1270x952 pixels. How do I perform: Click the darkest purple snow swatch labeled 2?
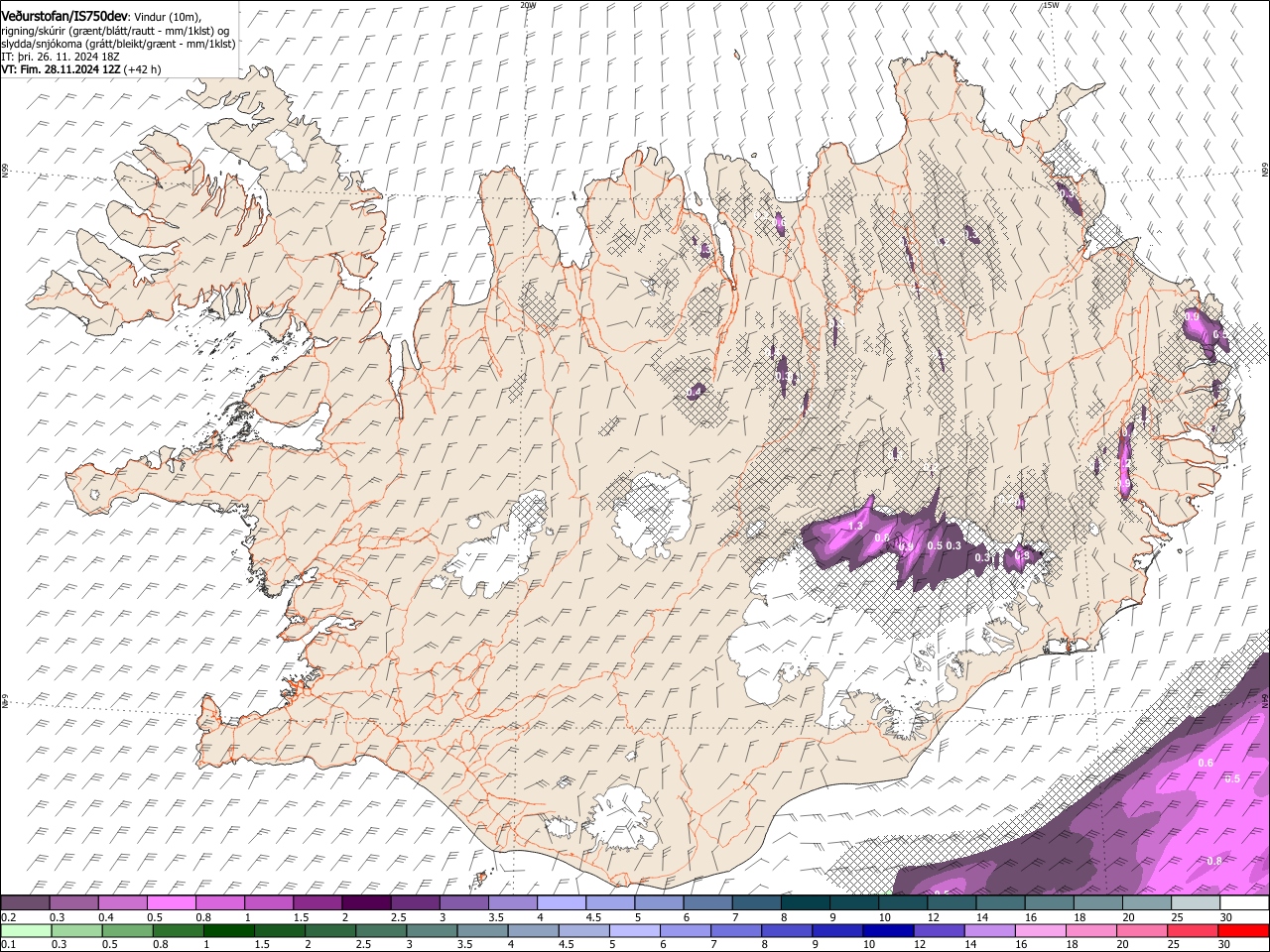coord(366,902)
